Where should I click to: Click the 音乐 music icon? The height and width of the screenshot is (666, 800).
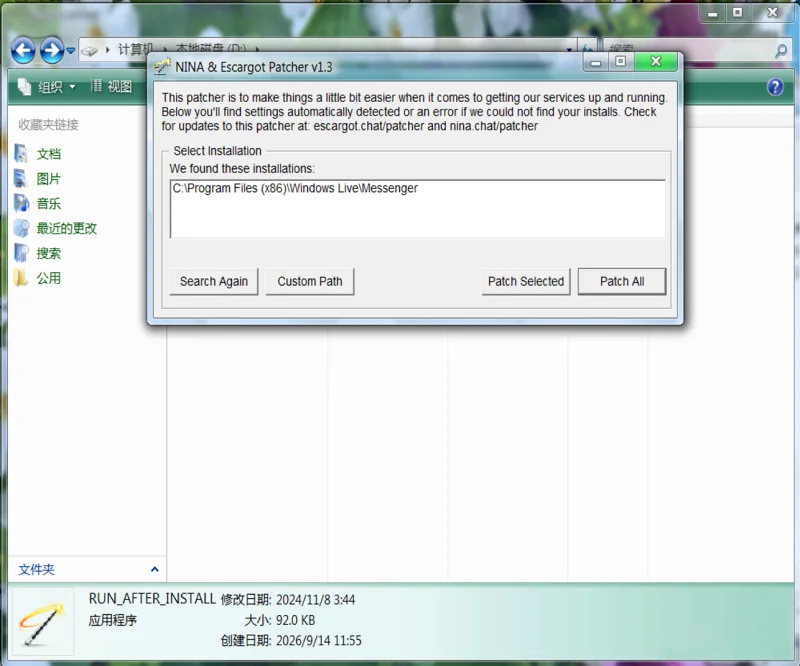[x=21, y=203]
